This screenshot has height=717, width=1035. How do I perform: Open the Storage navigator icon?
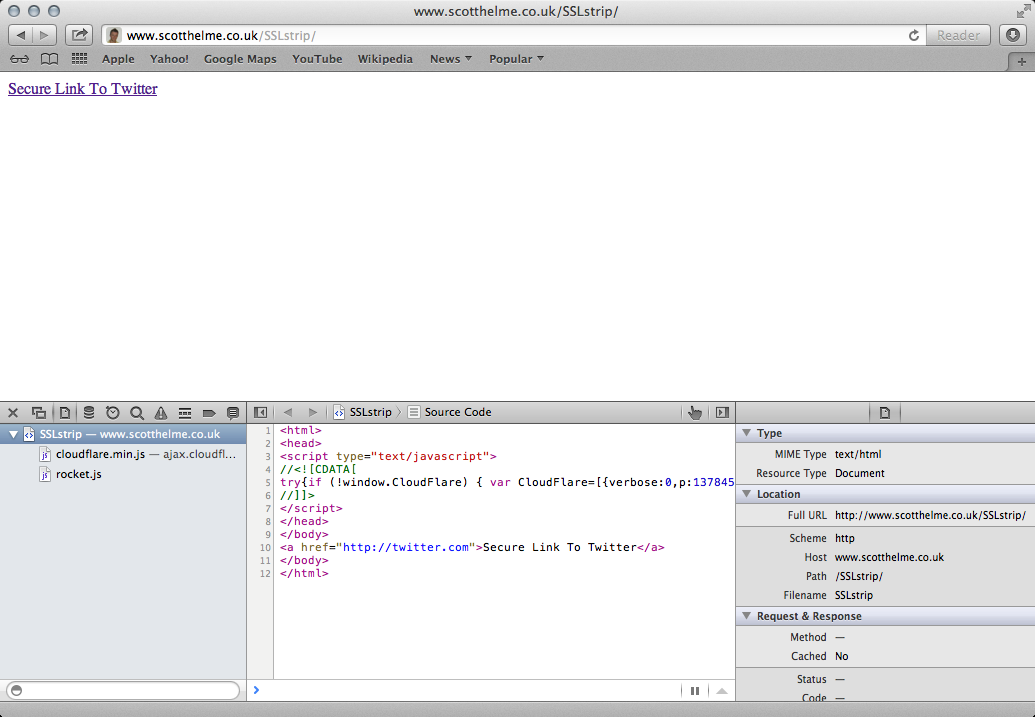pos(88,413)
